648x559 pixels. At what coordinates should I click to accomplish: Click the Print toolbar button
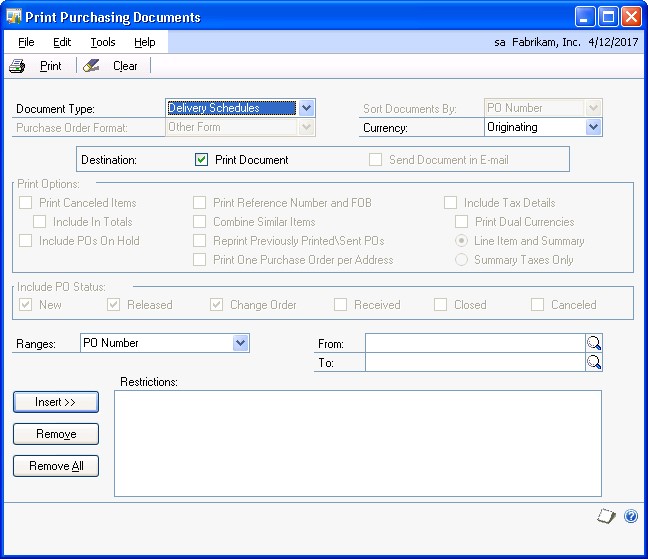click(50, 66)
